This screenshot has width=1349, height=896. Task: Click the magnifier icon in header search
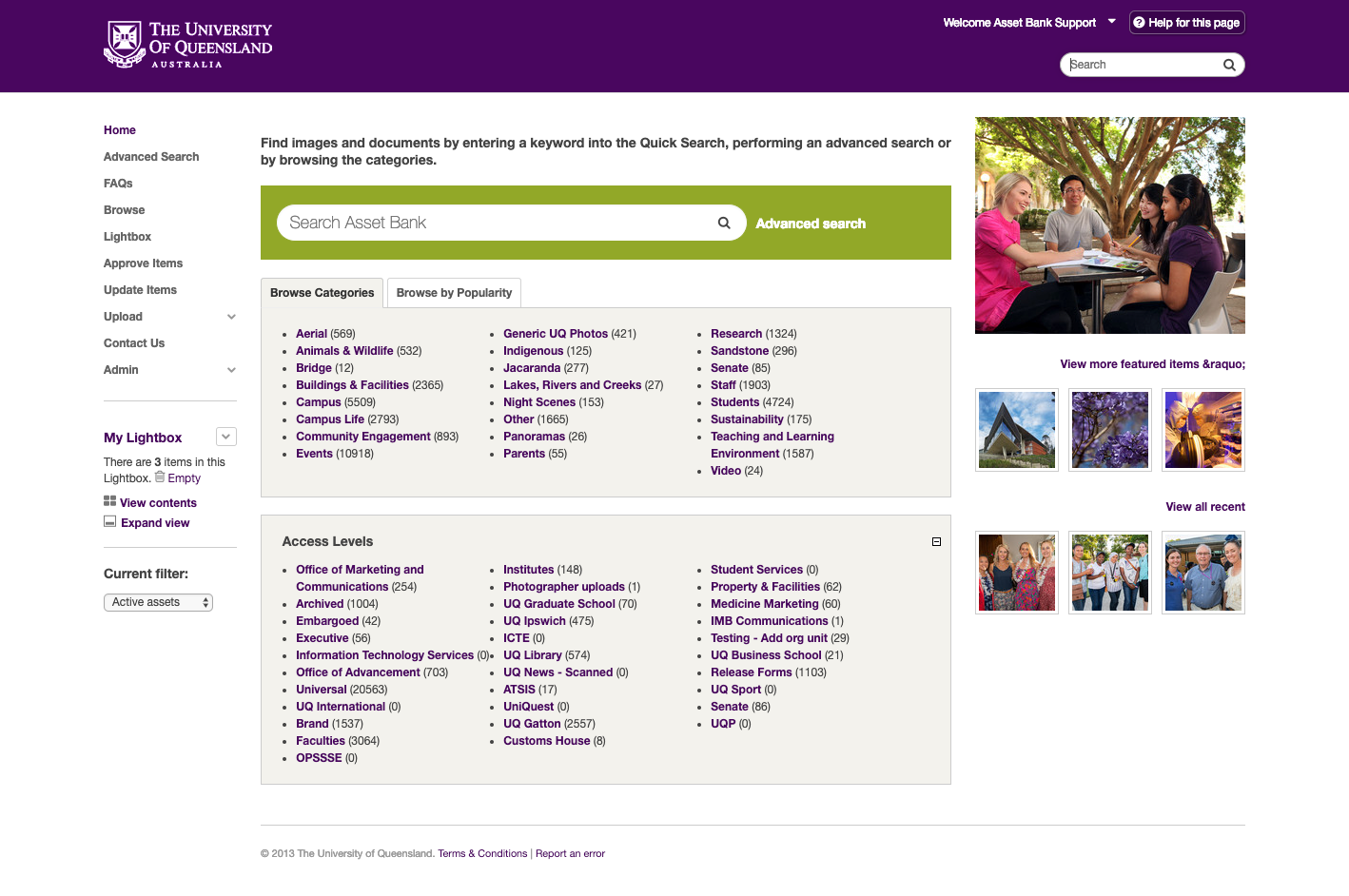(1229, 65)
